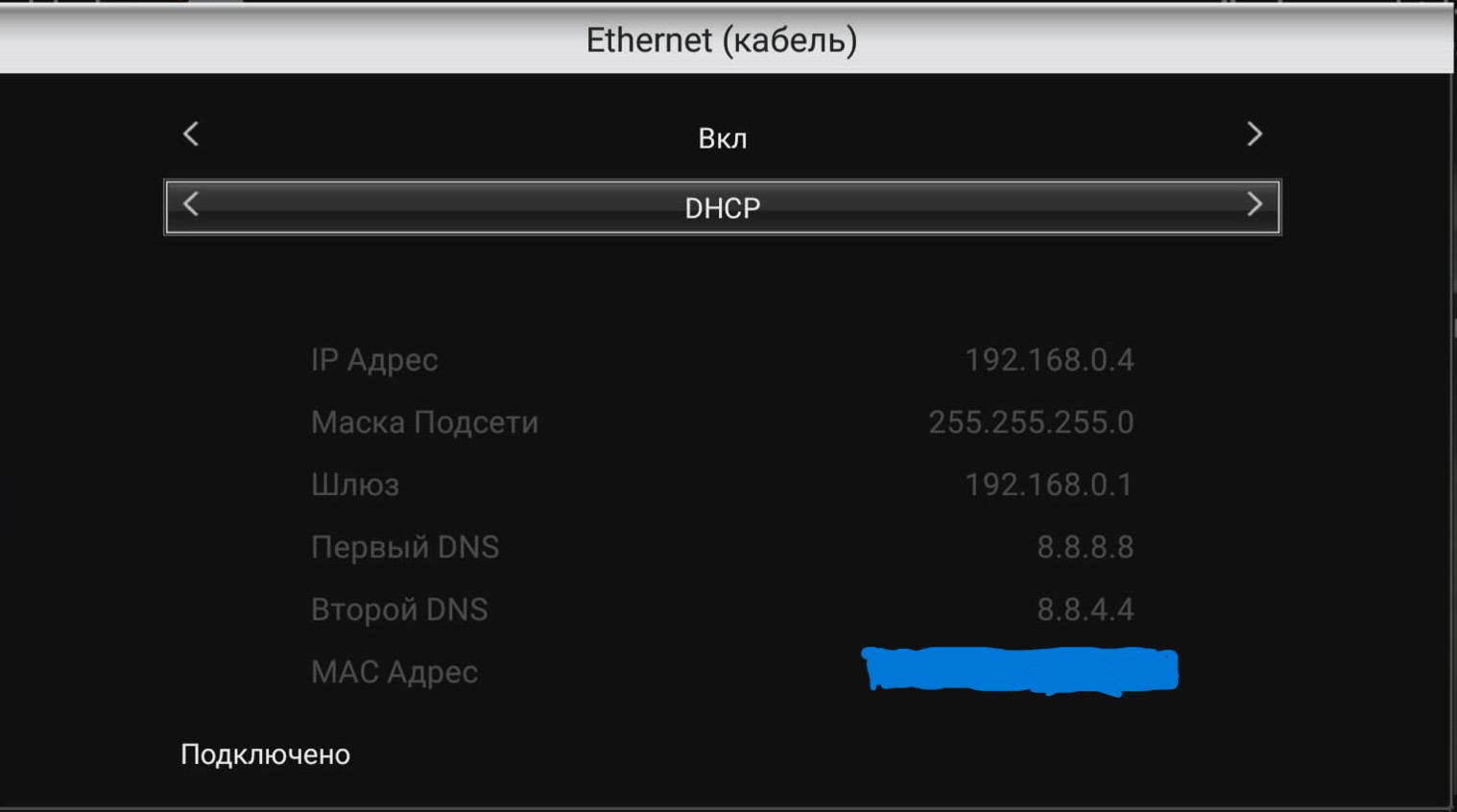Click right arrow in DHCP selector
This screenshot has height=812, width=1457.
(x=1254, y=204)
